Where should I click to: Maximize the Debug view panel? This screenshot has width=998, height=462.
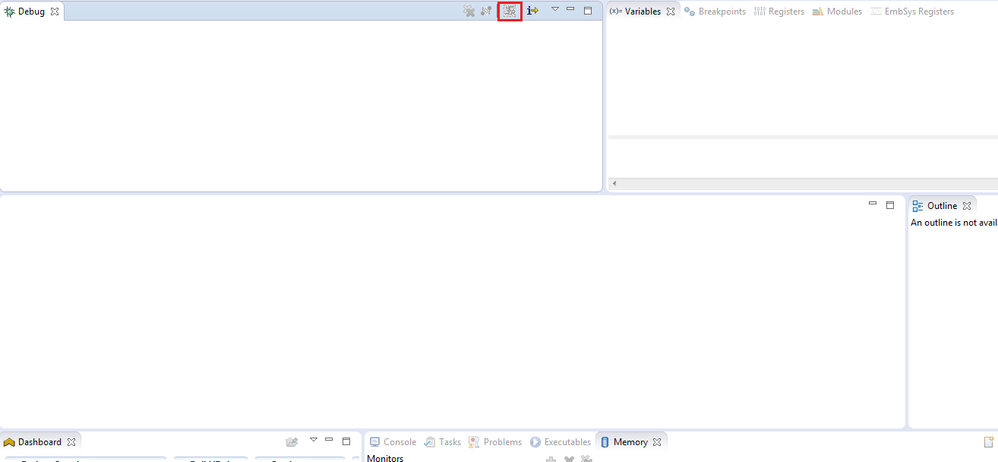tap(588, 11)
